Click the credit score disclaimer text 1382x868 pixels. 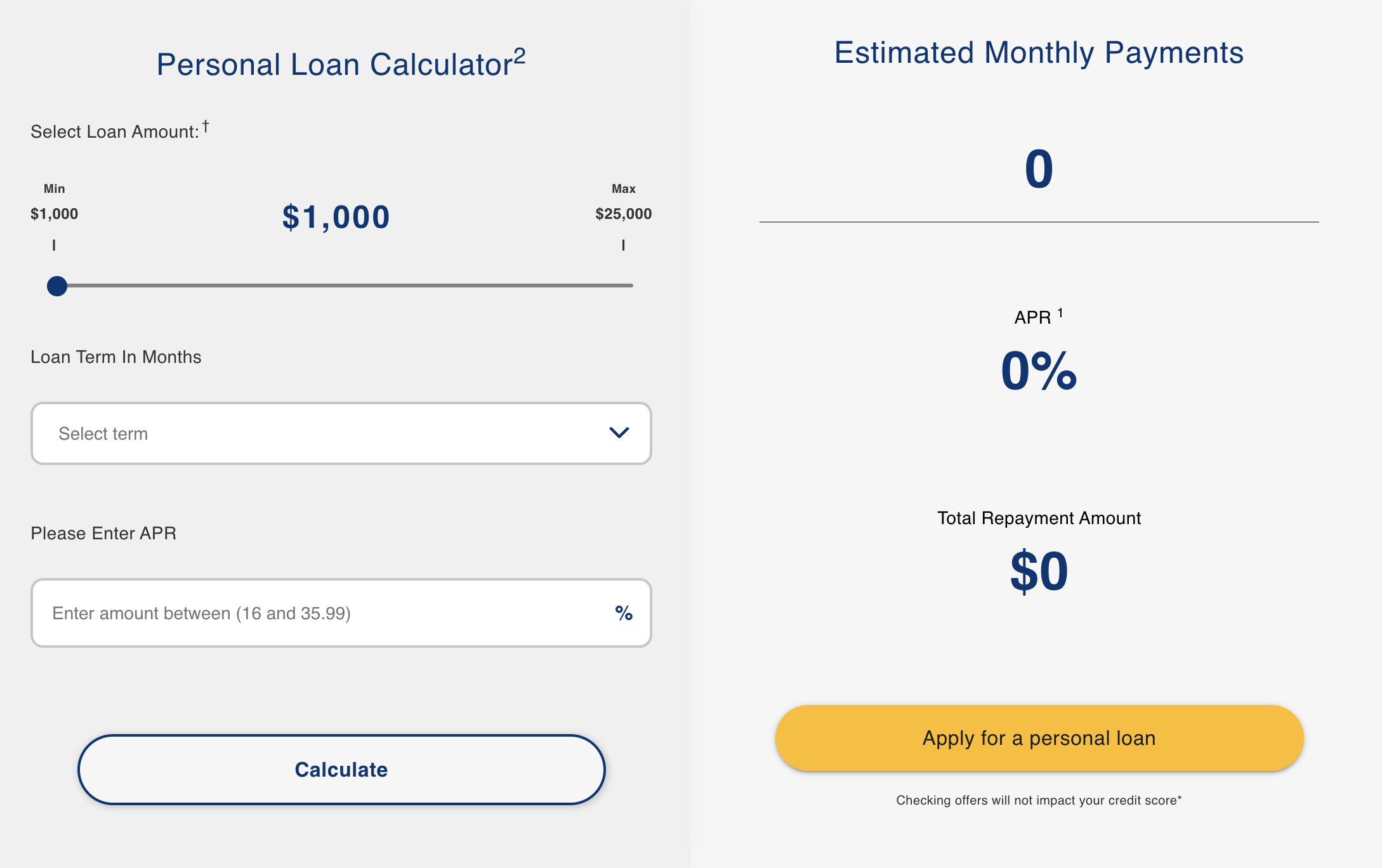1039,800
